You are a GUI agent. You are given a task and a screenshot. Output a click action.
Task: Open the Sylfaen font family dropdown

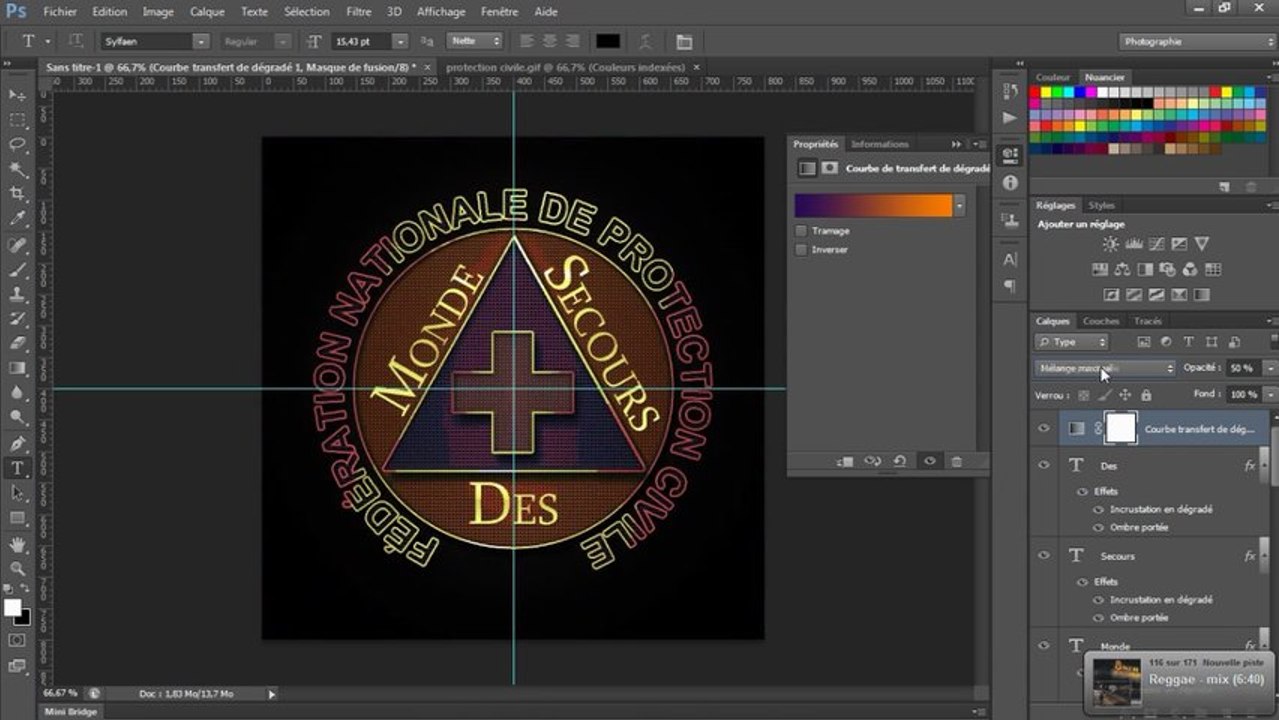pyautogui.click(x=200, y=41)
